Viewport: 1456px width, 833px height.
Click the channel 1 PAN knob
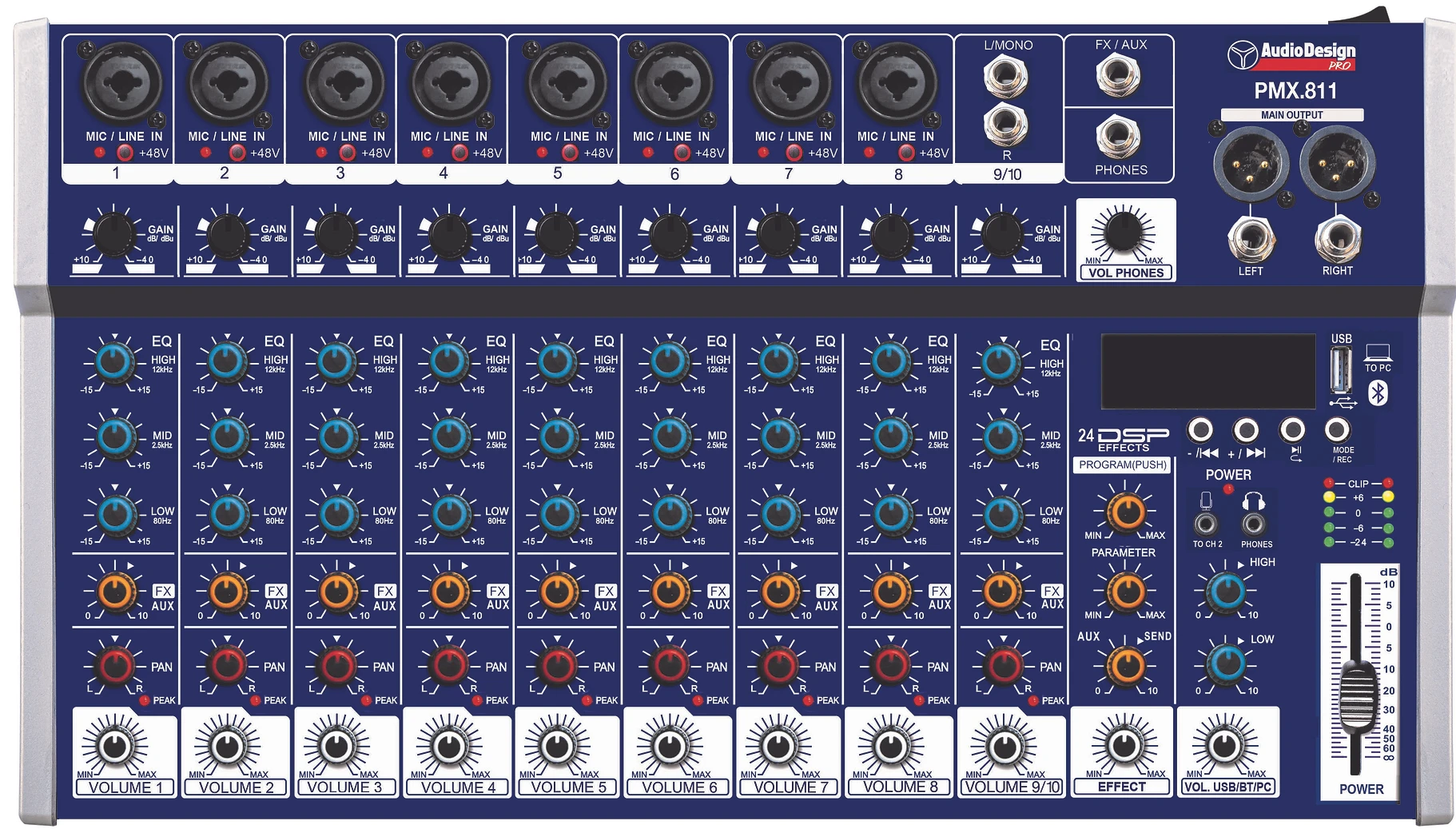click(116, 665)
